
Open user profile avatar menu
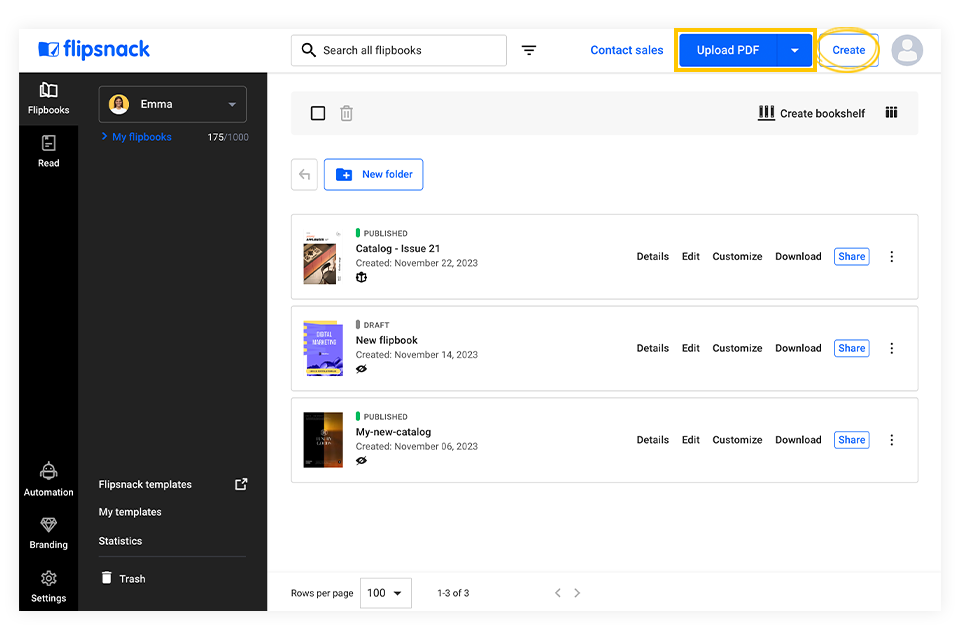[x=907, y=50]
